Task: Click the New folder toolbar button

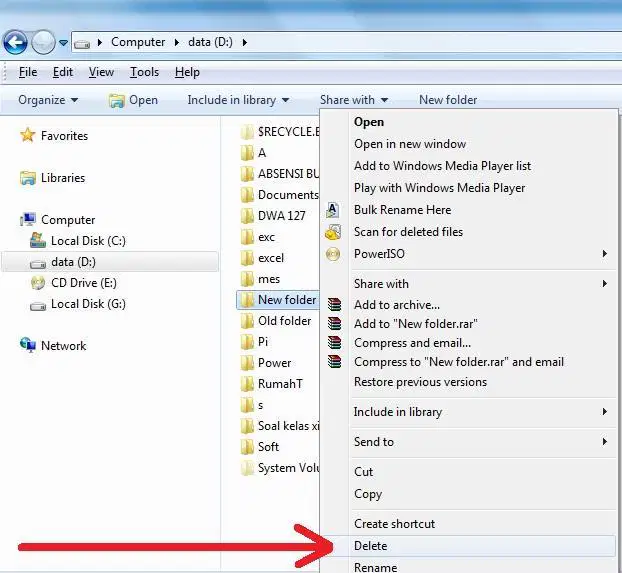Action: pos(448,100)
